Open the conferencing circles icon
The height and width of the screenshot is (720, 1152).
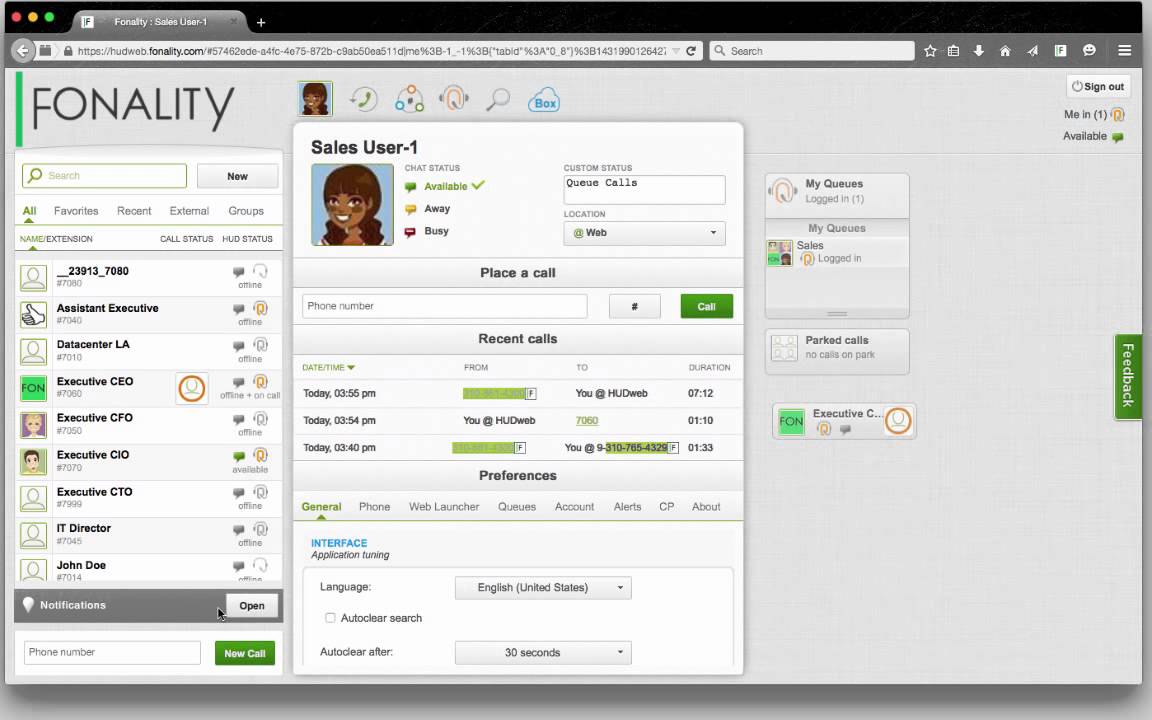(x=409, y=99)
